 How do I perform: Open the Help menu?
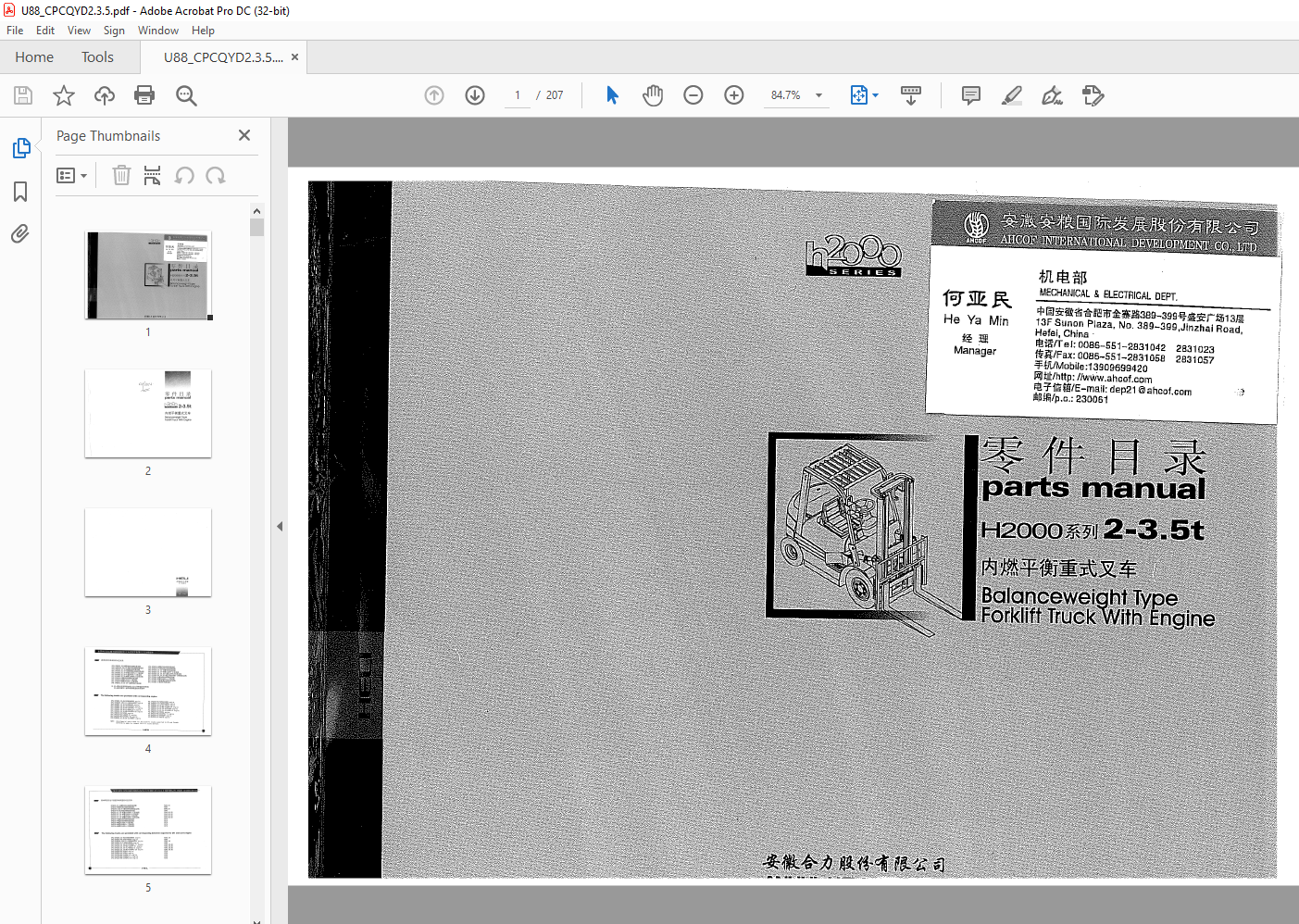203,31
